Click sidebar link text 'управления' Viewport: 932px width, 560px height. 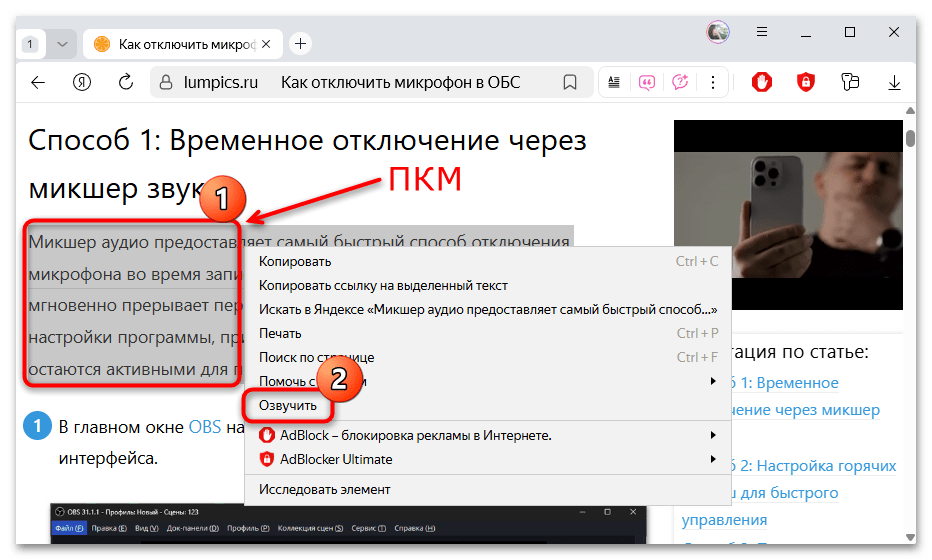[x=724, y=520]
